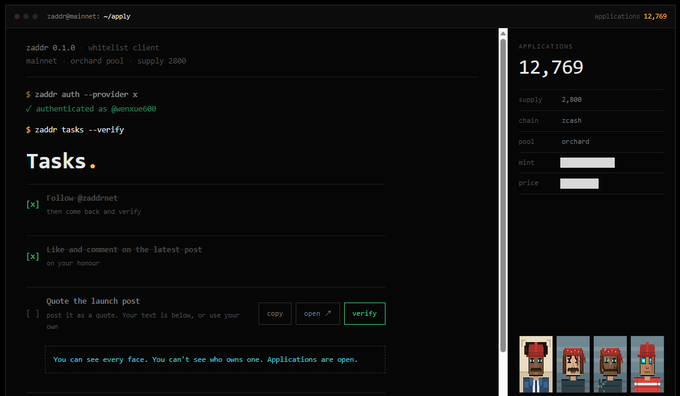Select the third avatar thumbnail with beard
The image size is (680, 396).
[x=610, y=364]
